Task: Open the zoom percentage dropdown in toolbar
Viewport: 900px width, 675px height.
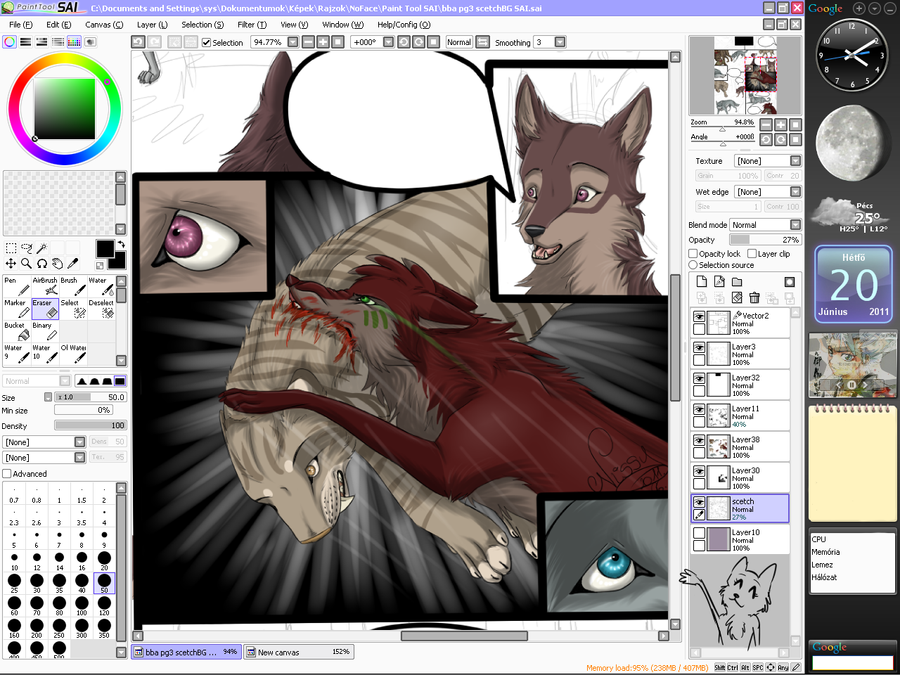Action: click(293, 42)
